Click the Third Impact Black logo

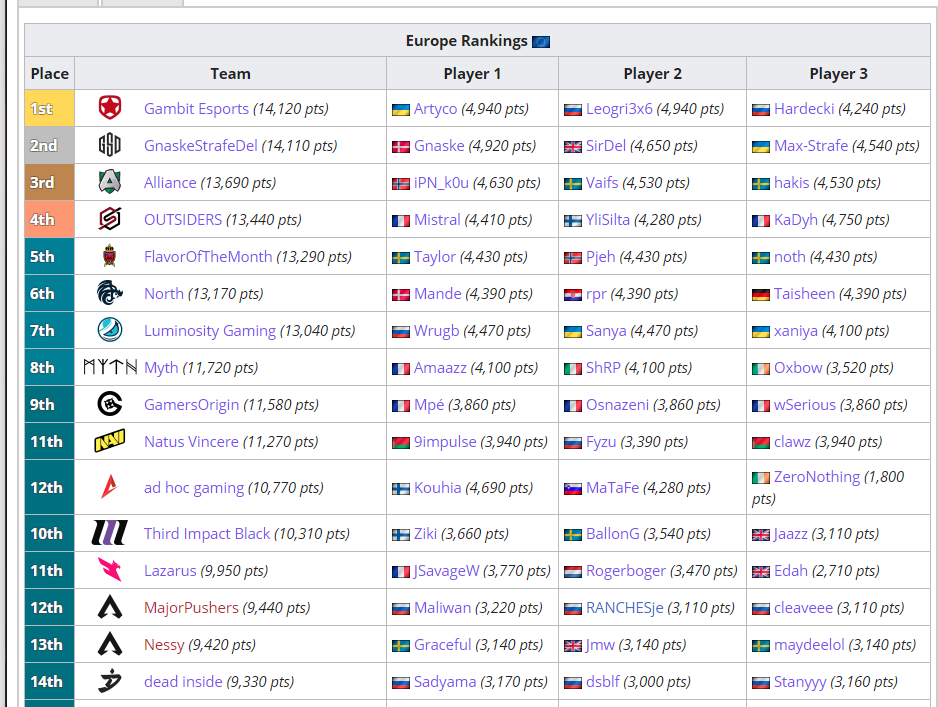[110, 532]
